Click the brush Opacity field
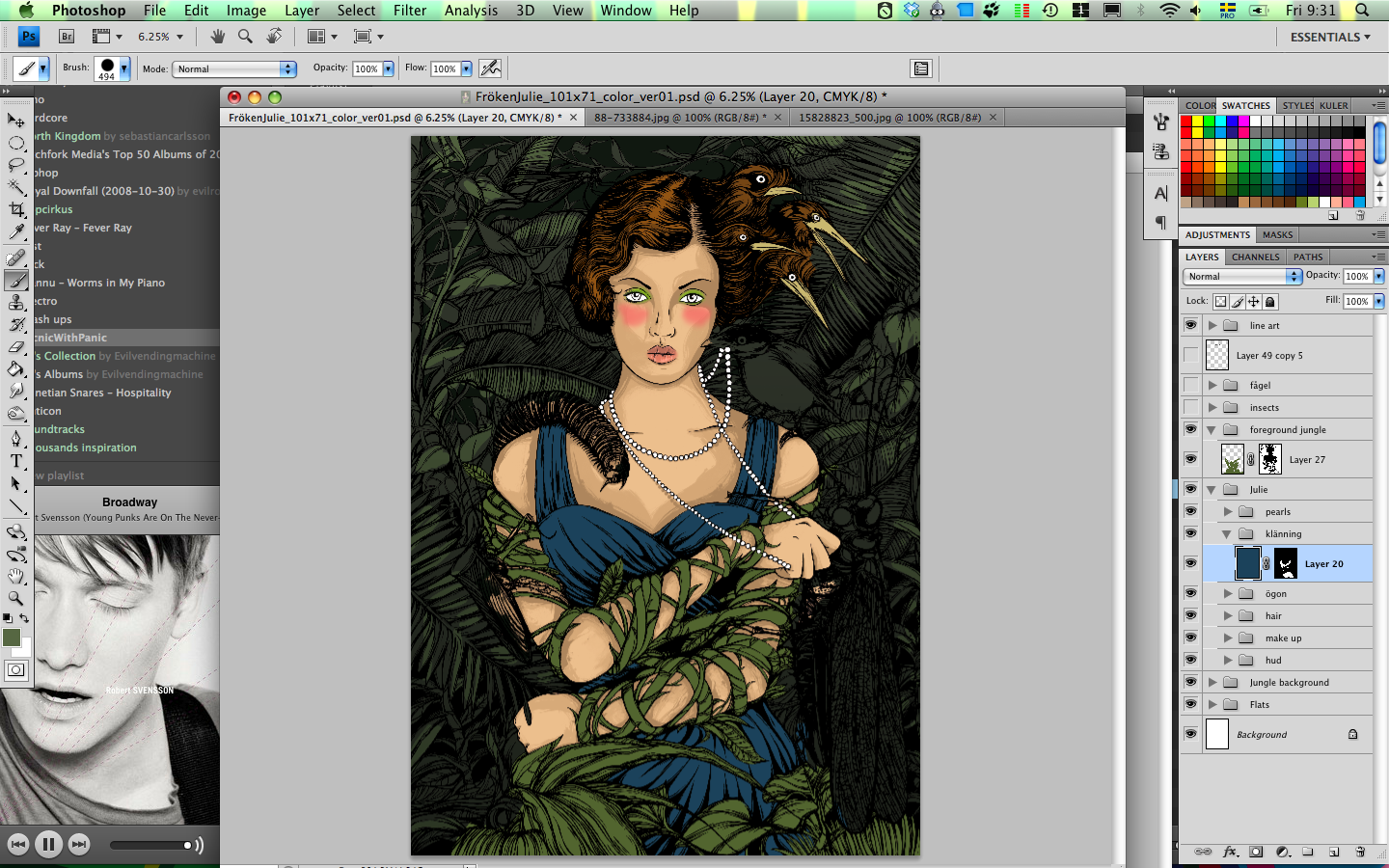This screenshot has height=868, width=1389. point(367,68)
